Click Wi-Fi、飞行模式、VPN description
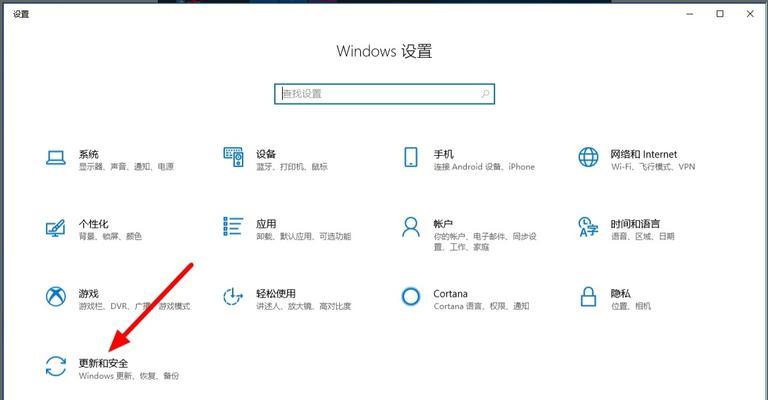Viewport: 768px width, 400px height. pyautogui.click(x=653, y=166)
